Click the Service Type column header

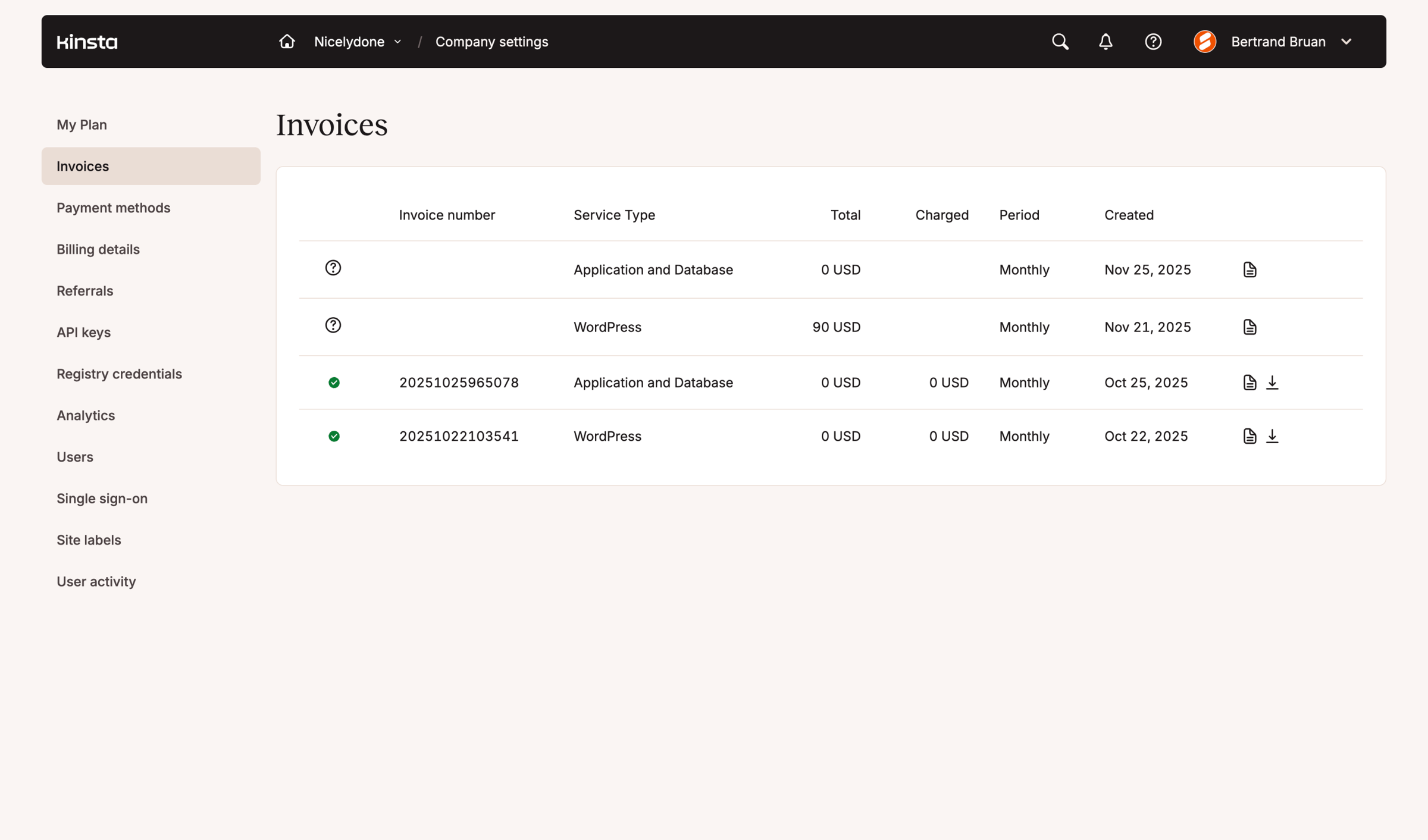click(614, 215)
